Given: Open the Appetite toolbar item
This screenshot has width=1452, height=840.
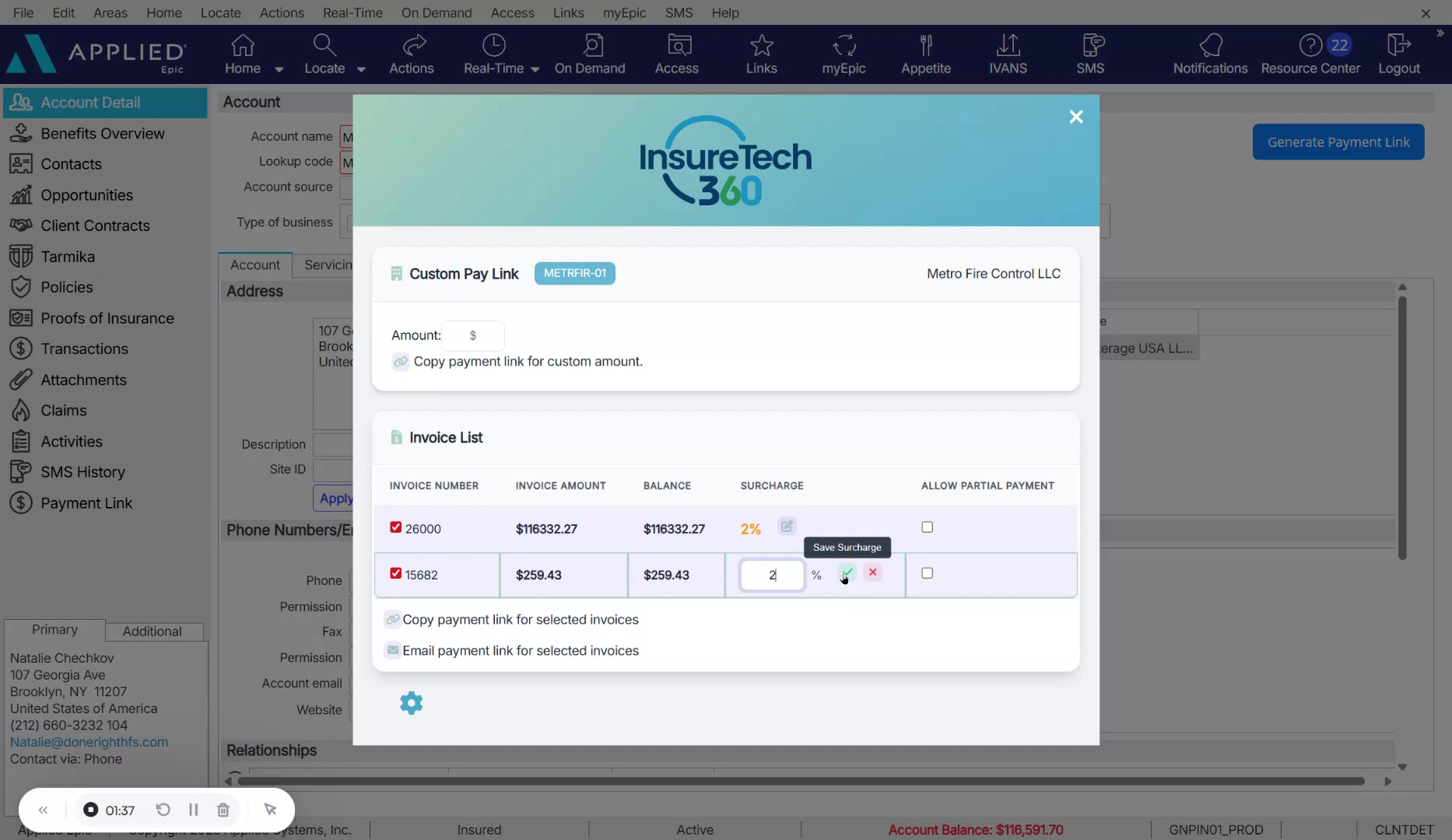Looking at the screenshot, I should pyautogui.click(x=925, y=52).
